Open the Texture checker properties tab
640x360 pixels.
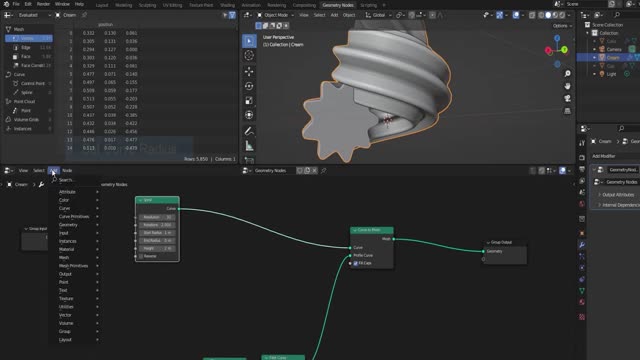pyautogui.click(x=582, y=317)
